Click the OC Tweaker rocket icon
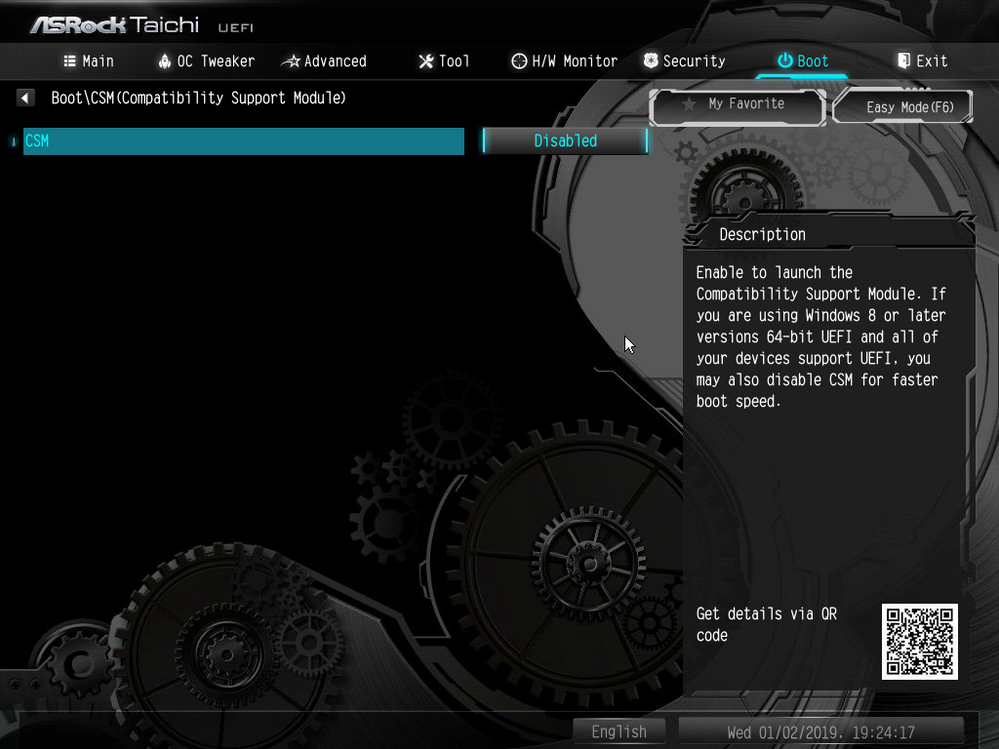Image resolution: width=999 pixels, height=749 pixels. click(x=164, y=61)
